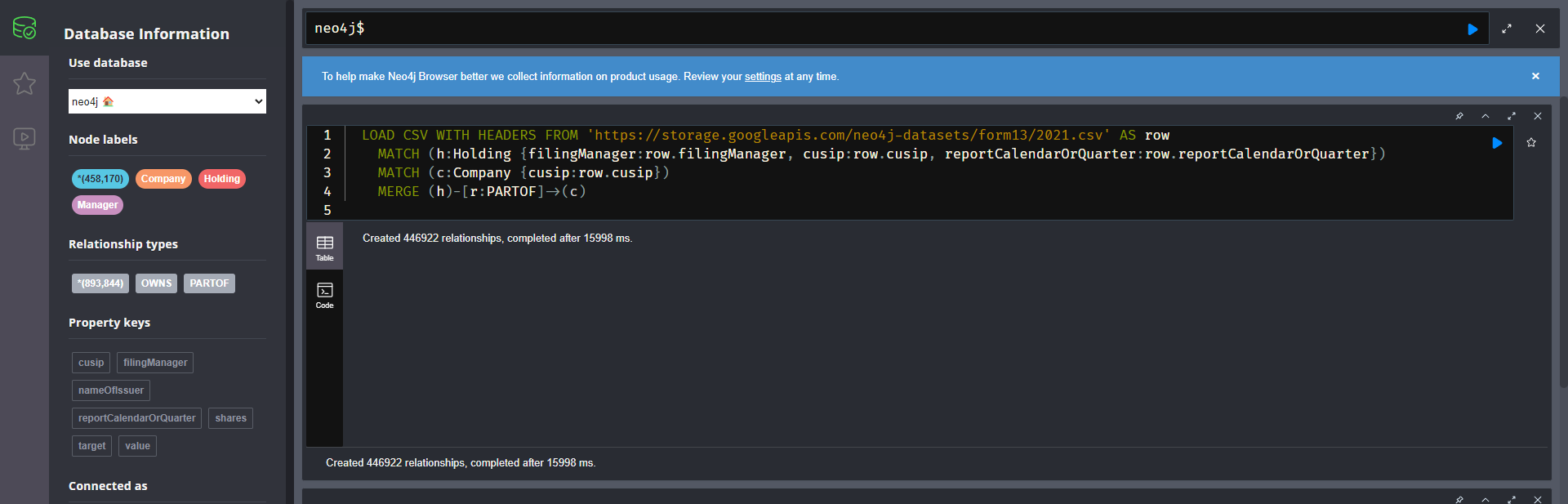Open the Favorites star sidebar icon
This screenshot has height=504, width=1568.
click(24, 83)
